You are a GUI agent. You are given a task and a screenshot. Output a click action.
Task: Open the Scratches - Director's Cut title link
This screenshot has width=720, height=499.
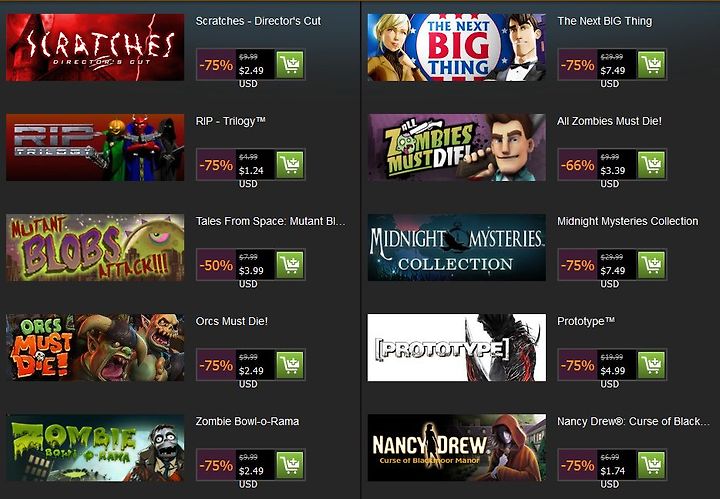click(258, 21)
